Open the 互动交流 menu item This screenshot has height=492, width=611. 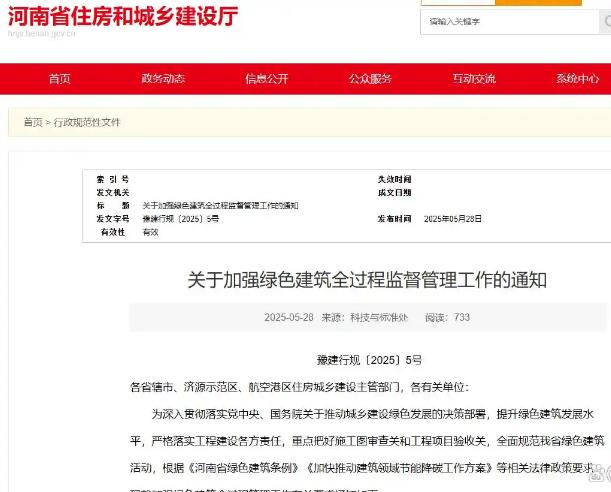coord(473,79)
